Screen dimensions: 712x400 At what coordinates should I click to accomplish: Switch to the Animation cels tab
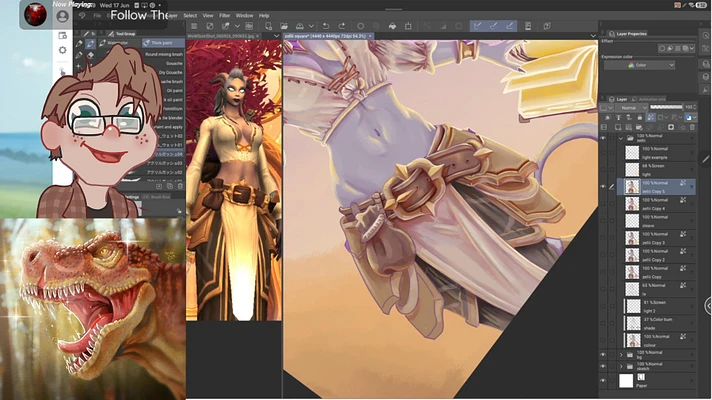coord(649,99)
